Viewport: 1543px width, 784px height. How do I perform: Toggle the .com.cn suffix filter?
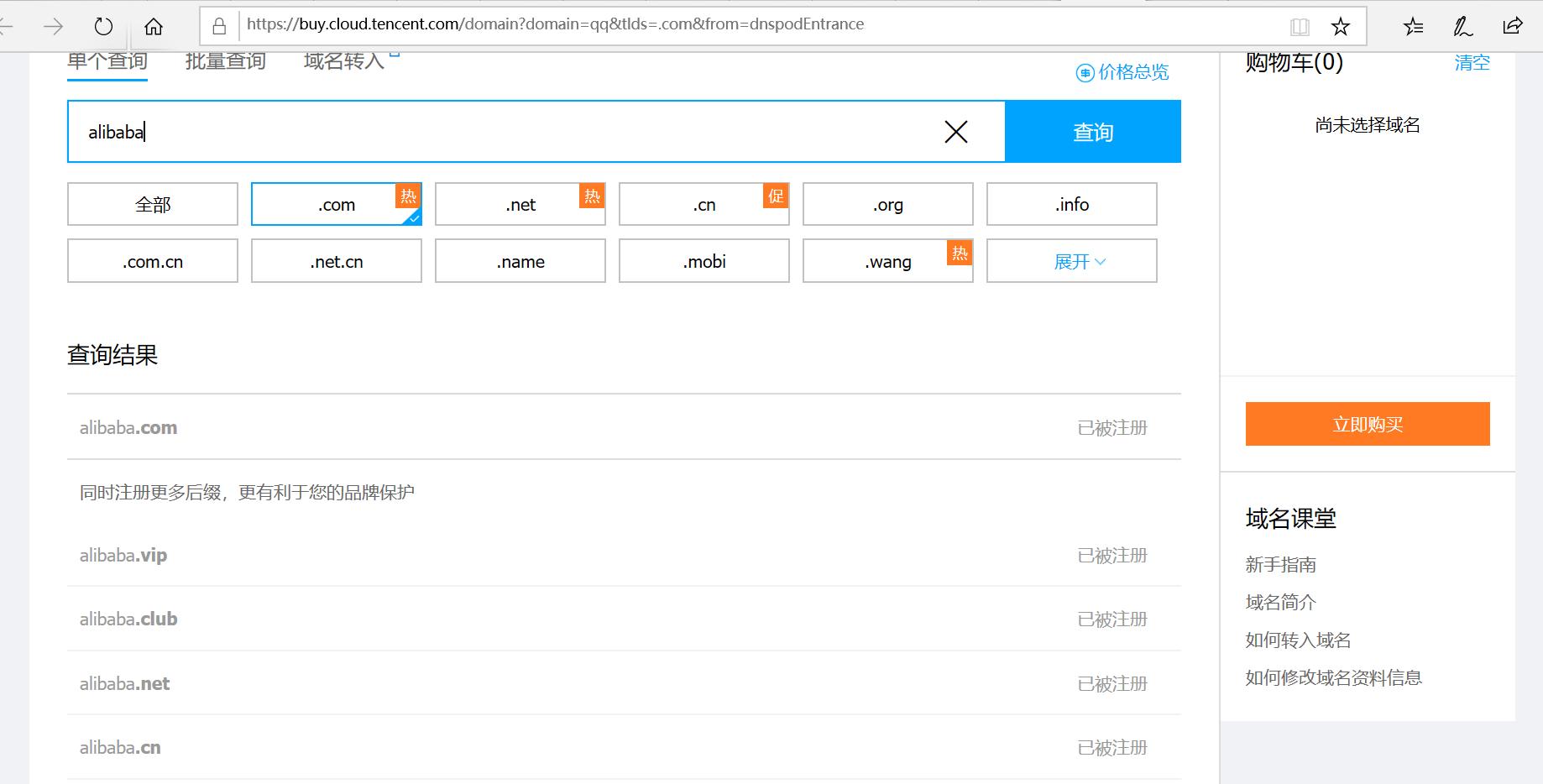coord(153,261)
